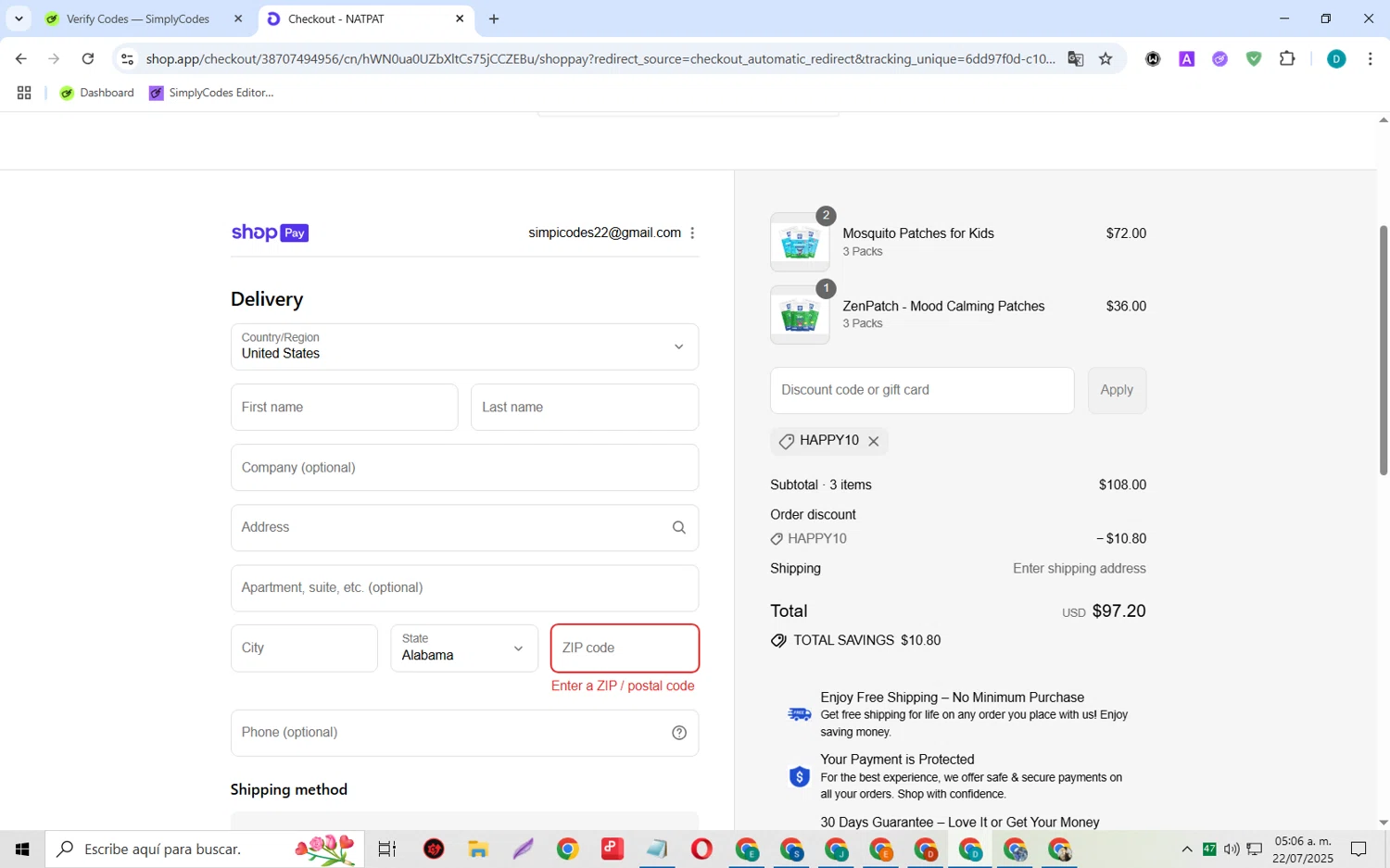Open the tab search dropdown arrow
Screen dimensions: 1390x868
[x=19, y=19]
